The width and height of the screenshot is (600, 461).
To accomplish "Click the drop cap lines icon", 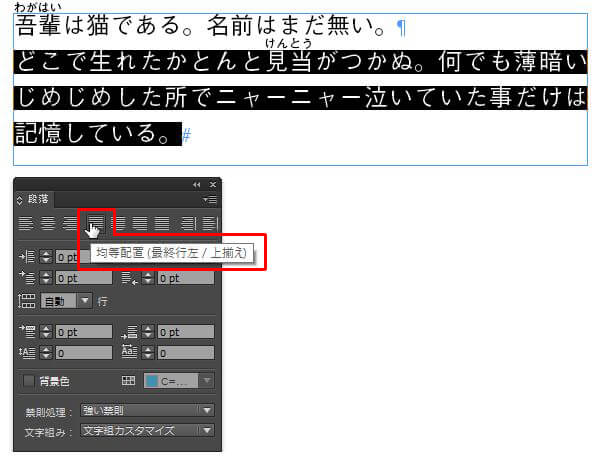I will tap(27, 352).
